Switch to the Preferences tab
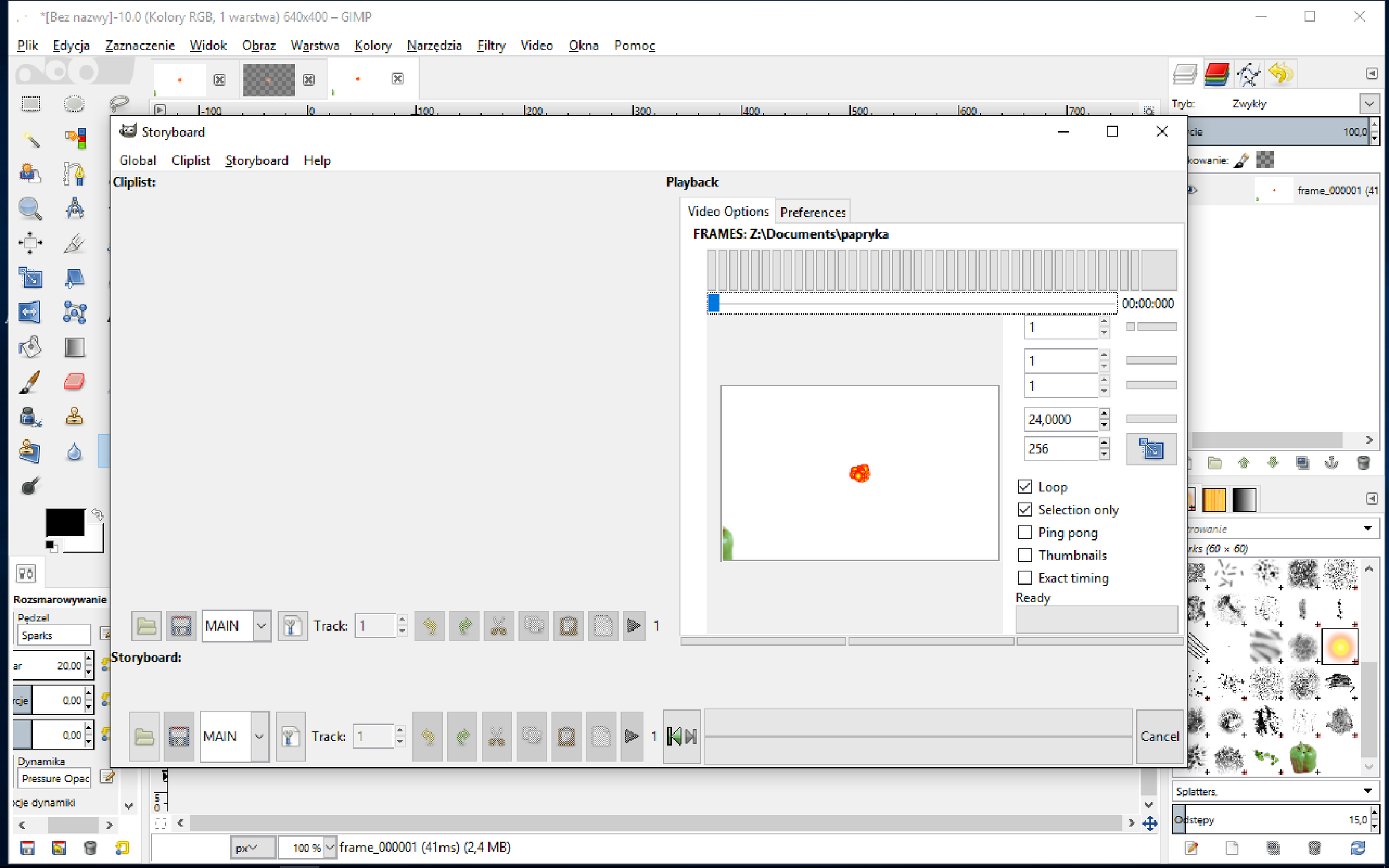This screenshot has width=1389, height=868. tap(812, 212)
